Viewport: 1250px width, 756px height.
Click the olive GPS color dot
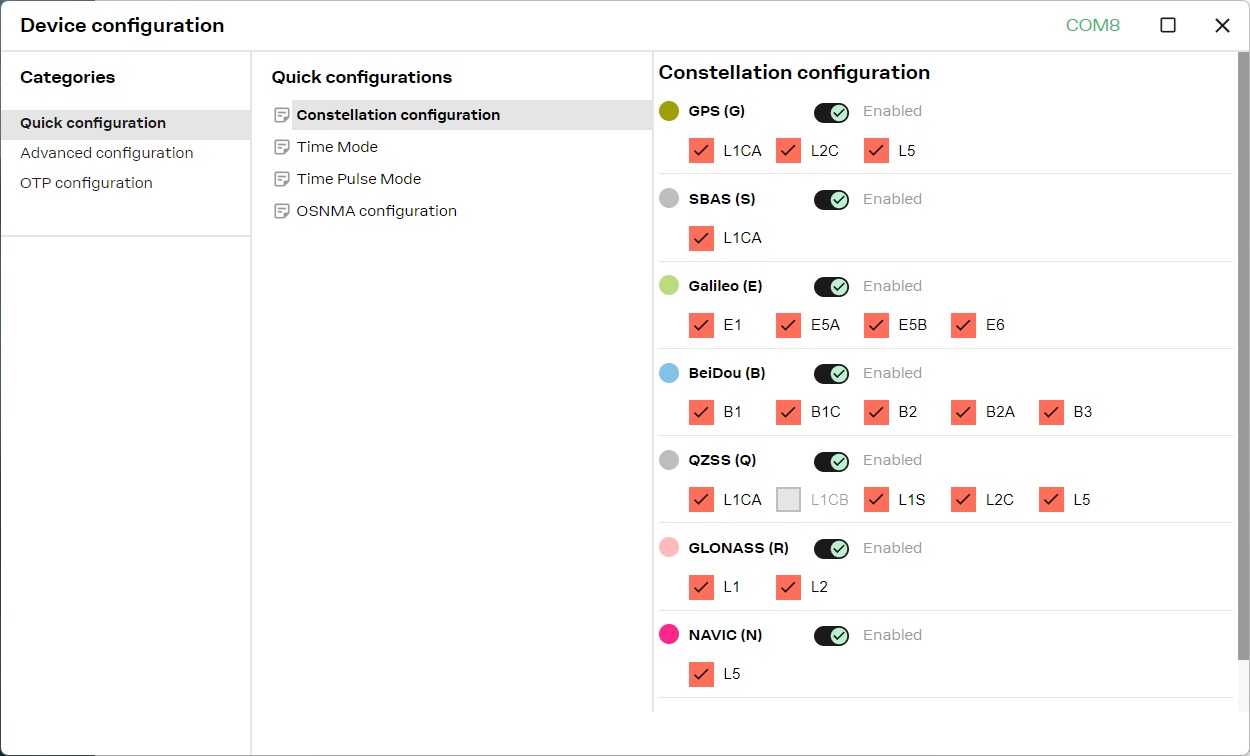point(669,111)
